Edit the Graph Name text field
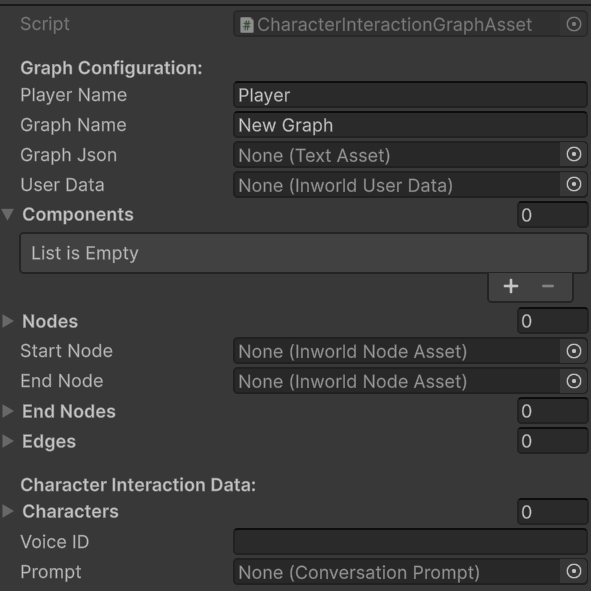The width and height of the screenshot is (591, 591). 410,125
